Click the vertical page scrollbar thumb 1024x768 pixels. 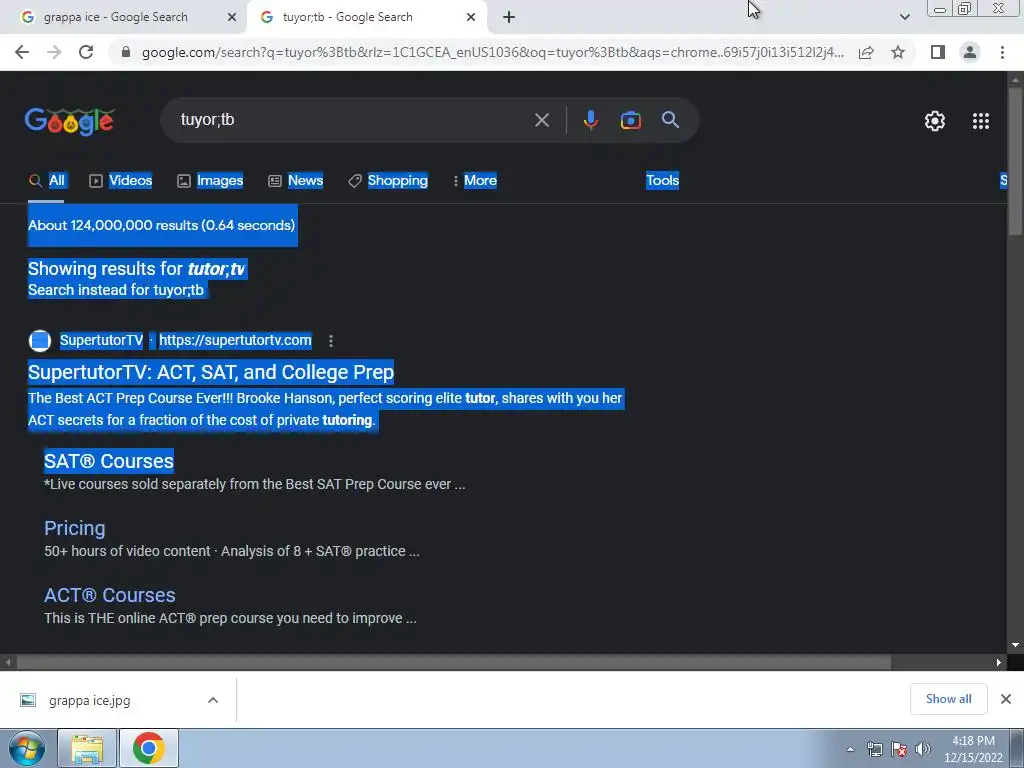click(x=1015, y=160)
